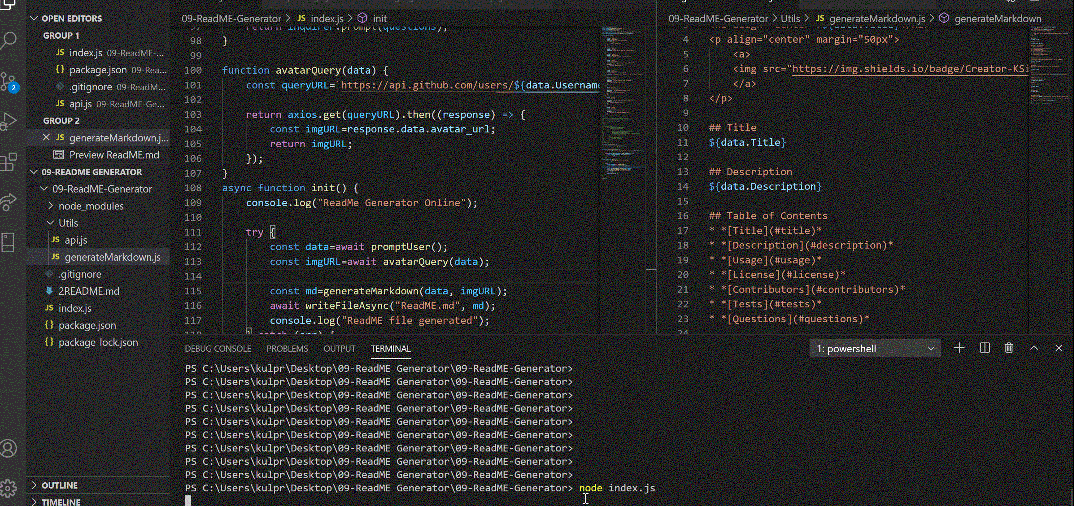Split the terminal pane
Image resolution: width=1074 pixels, height=506 pixels.
(x=985, y=348)
